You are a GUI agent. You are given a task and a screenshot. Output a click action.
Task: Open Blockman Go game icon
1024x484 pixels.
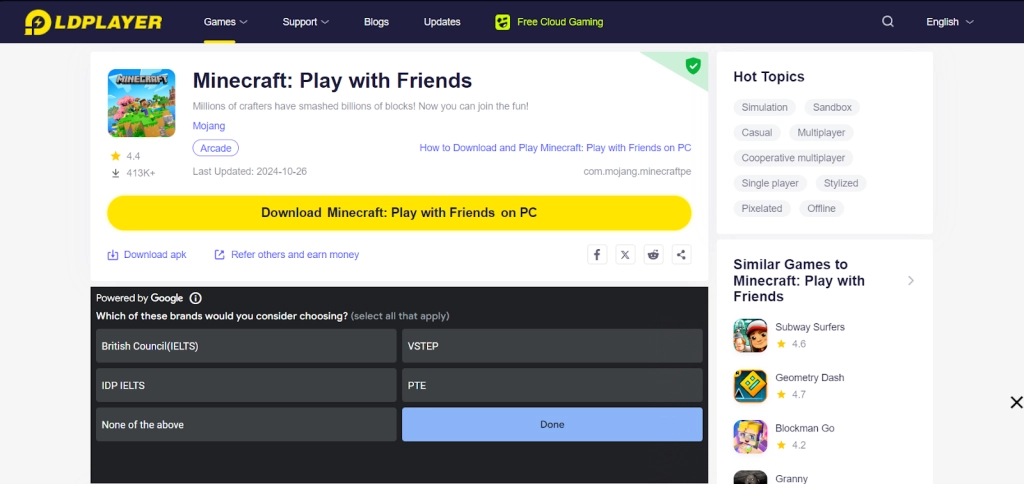point(750,437)
